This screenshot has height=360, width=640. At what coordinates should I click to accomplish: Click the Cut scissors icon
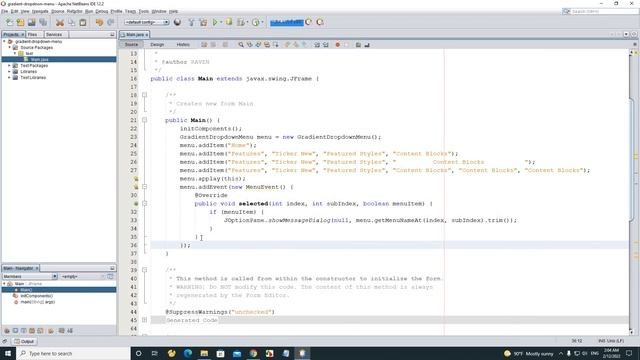pos(60,22)
